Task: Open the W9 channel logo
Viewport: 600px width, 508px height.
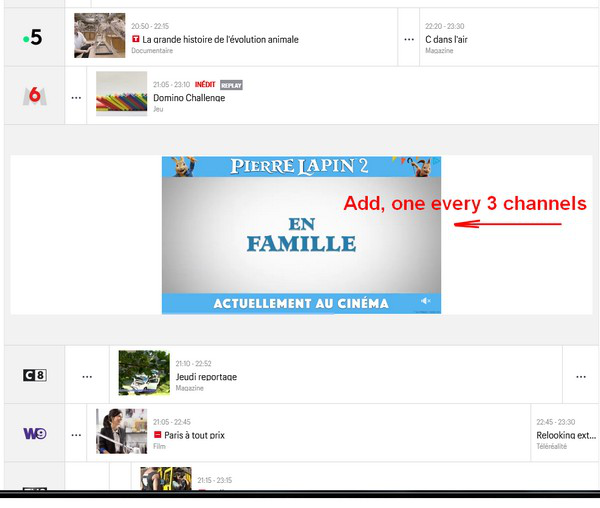Action: pos(35,433)
